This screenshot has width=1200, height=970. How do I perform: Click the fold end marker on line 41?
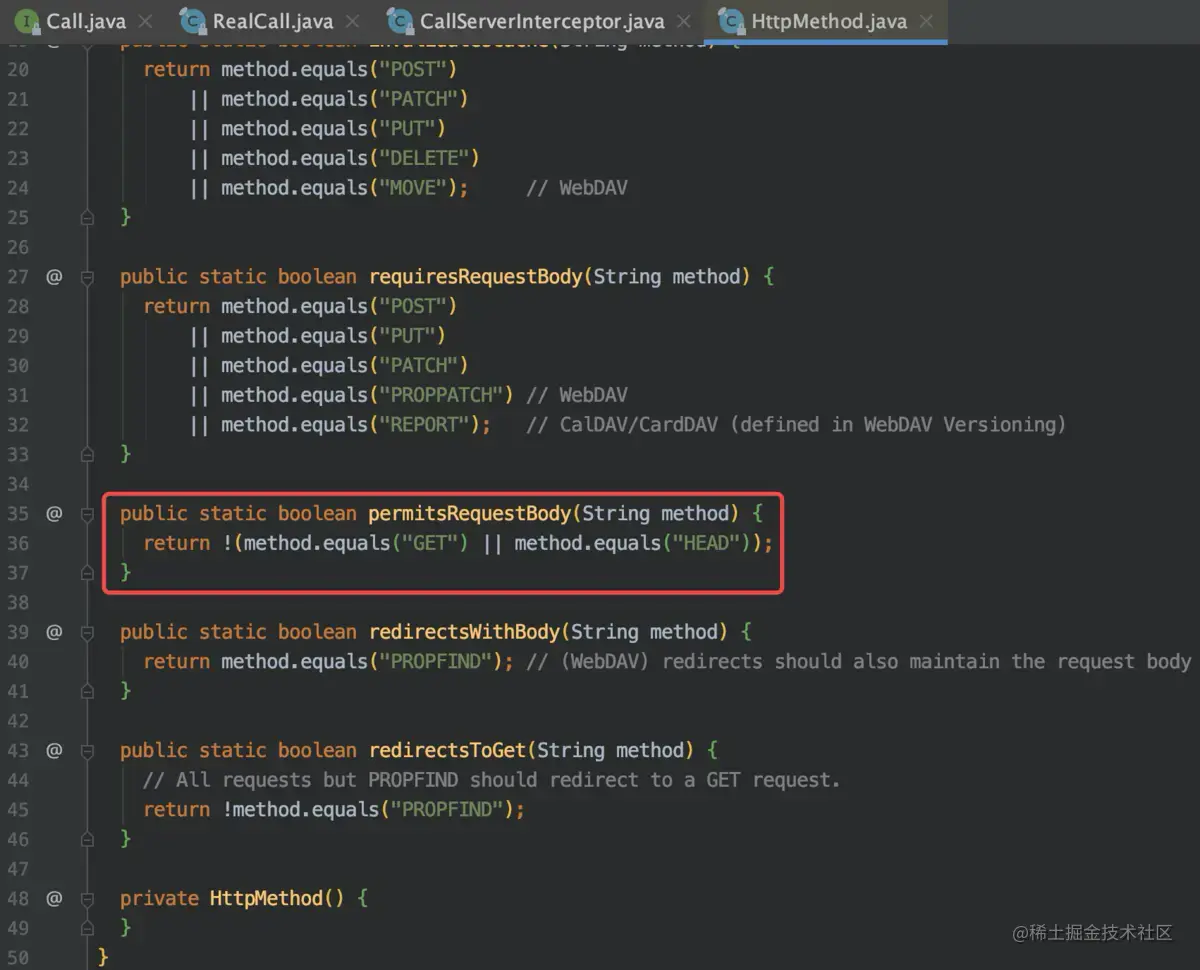coord(87,691)
